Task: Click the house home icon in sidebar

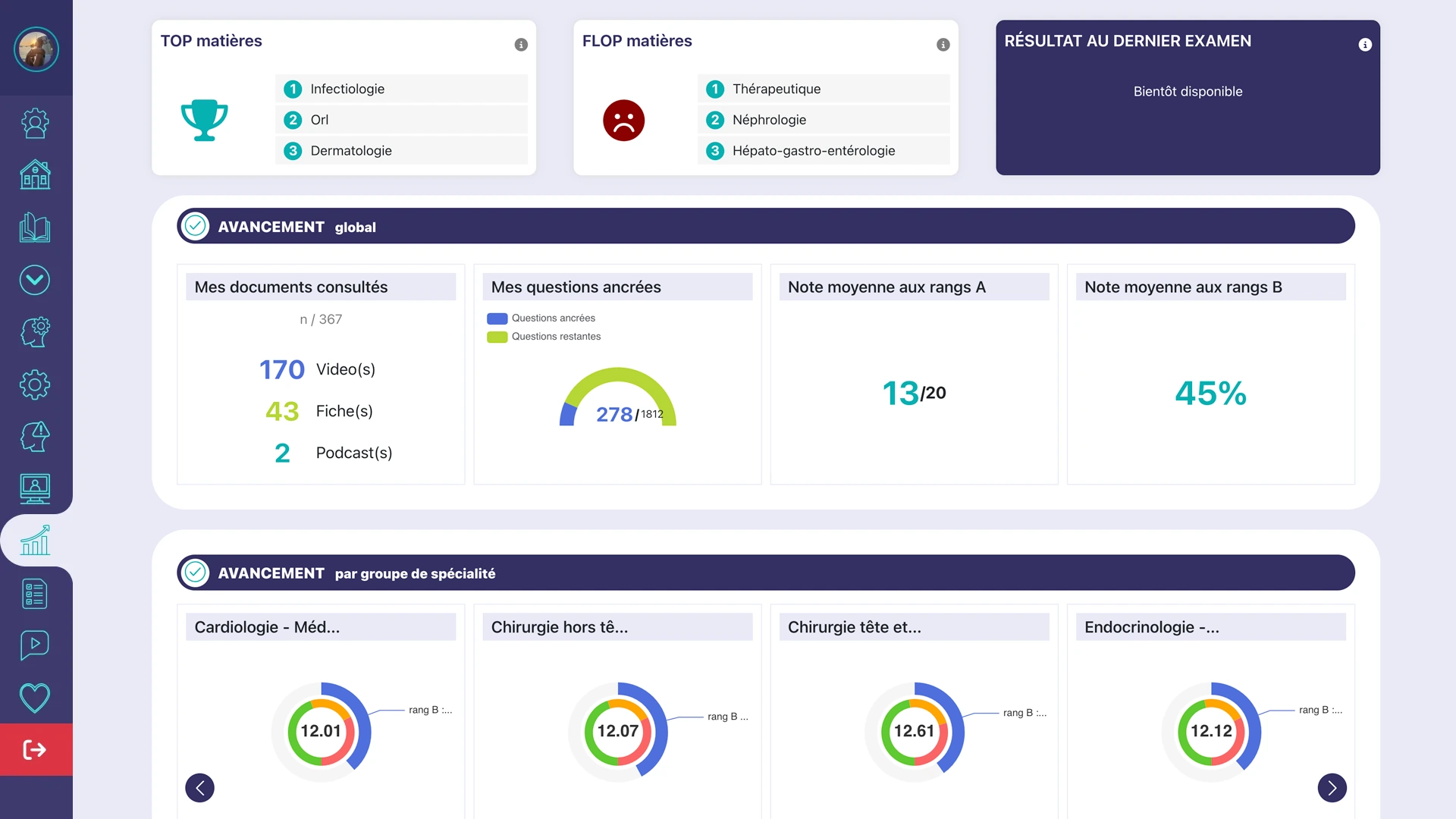Action: click(35, 175)
